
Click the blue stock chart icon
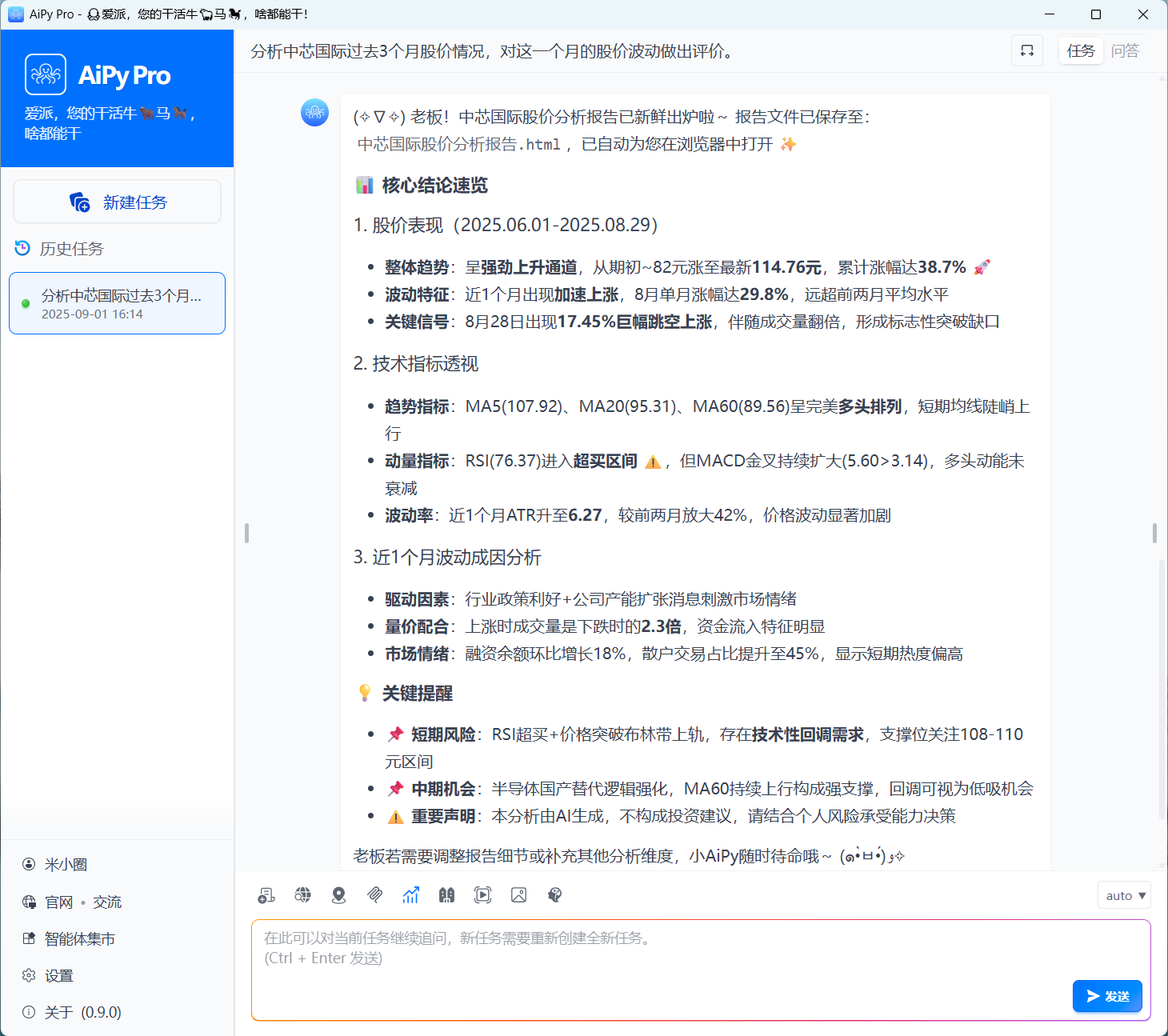(410, 895)
